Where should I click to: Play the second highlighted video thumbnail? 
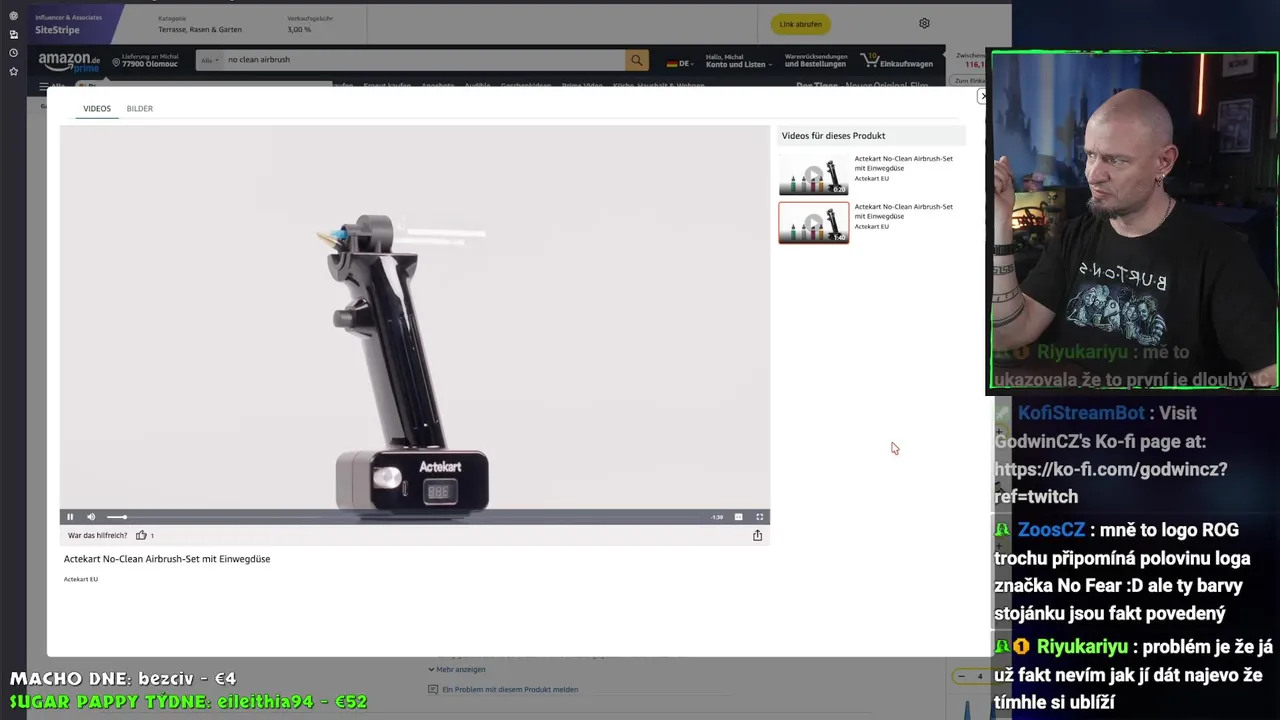pyautogui.click(x=814, y=223)
